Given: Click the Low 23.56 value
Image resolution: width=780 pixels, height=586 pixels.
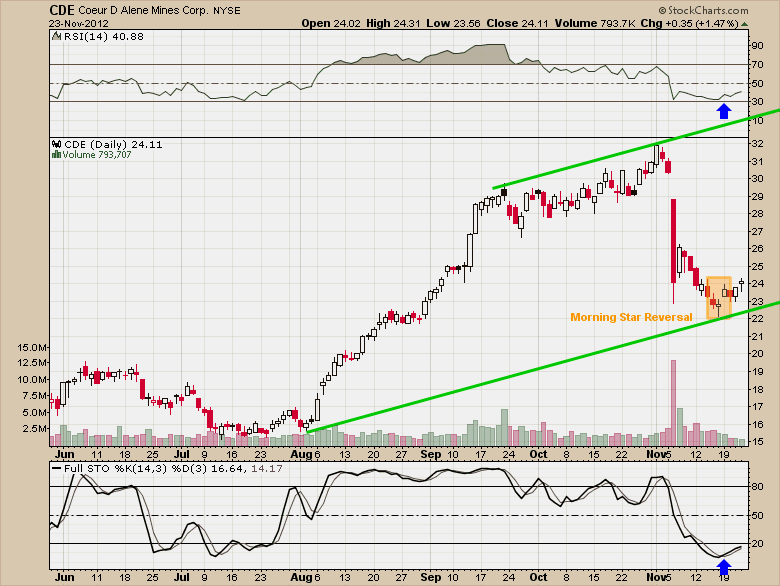Looking at the screenshot, I should click(453, 23).
